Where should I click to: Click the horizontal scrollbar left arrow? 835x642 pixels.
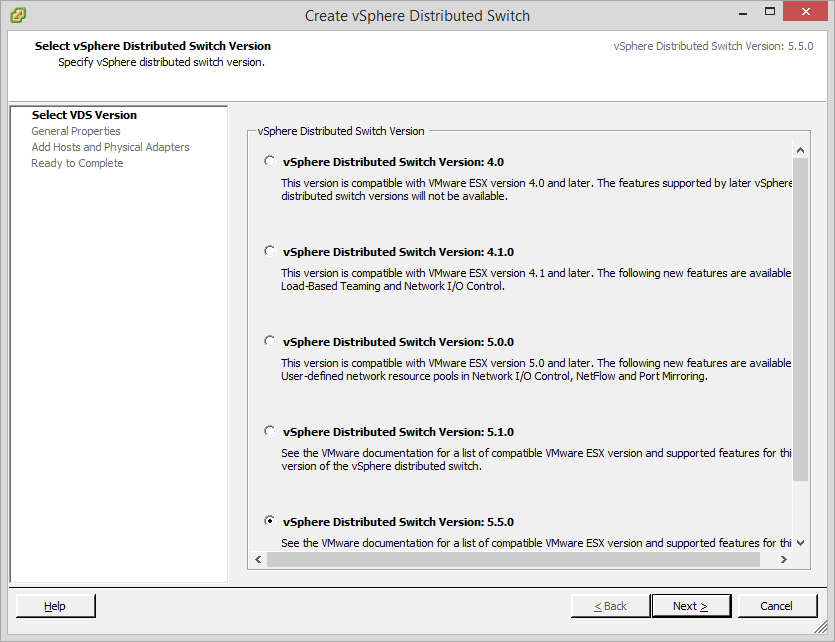pos(257,559)
